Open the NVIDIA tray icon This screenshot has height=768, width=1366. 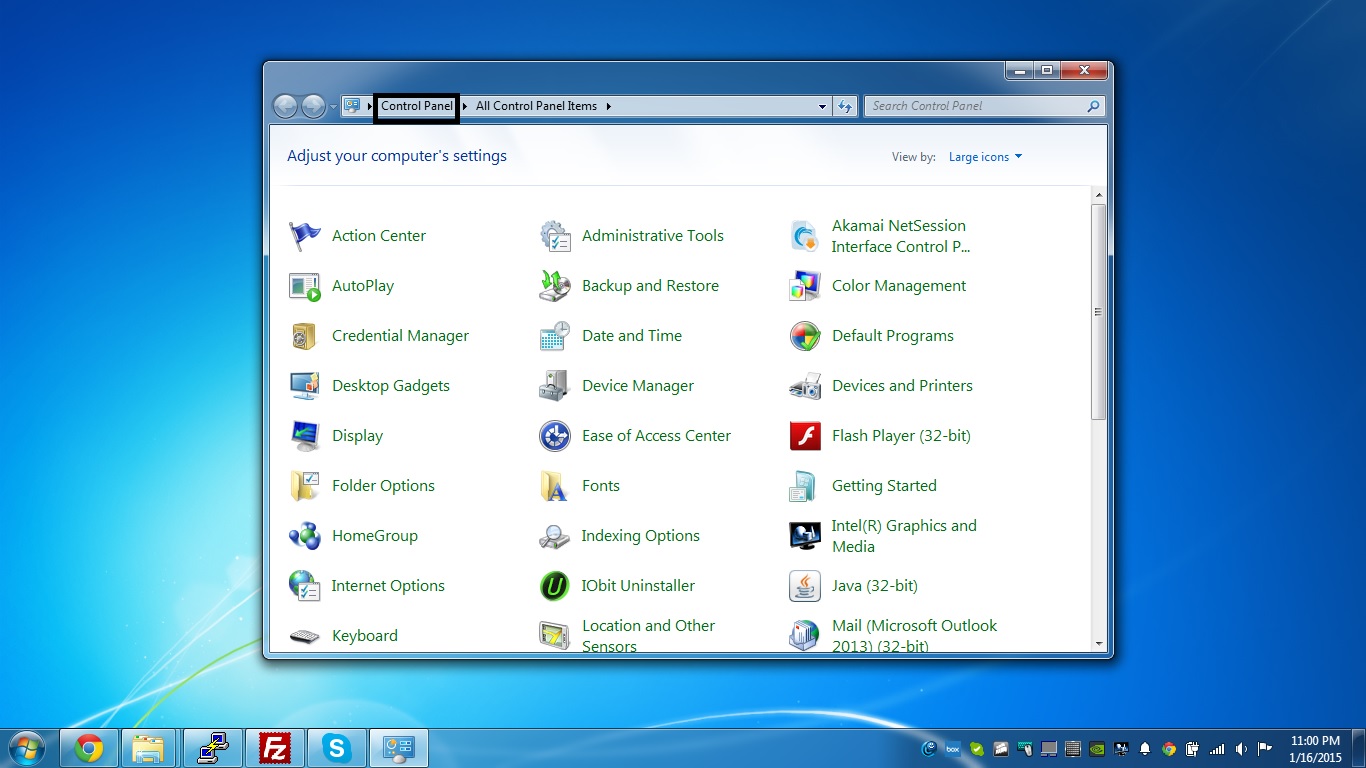pos(1096,748)
